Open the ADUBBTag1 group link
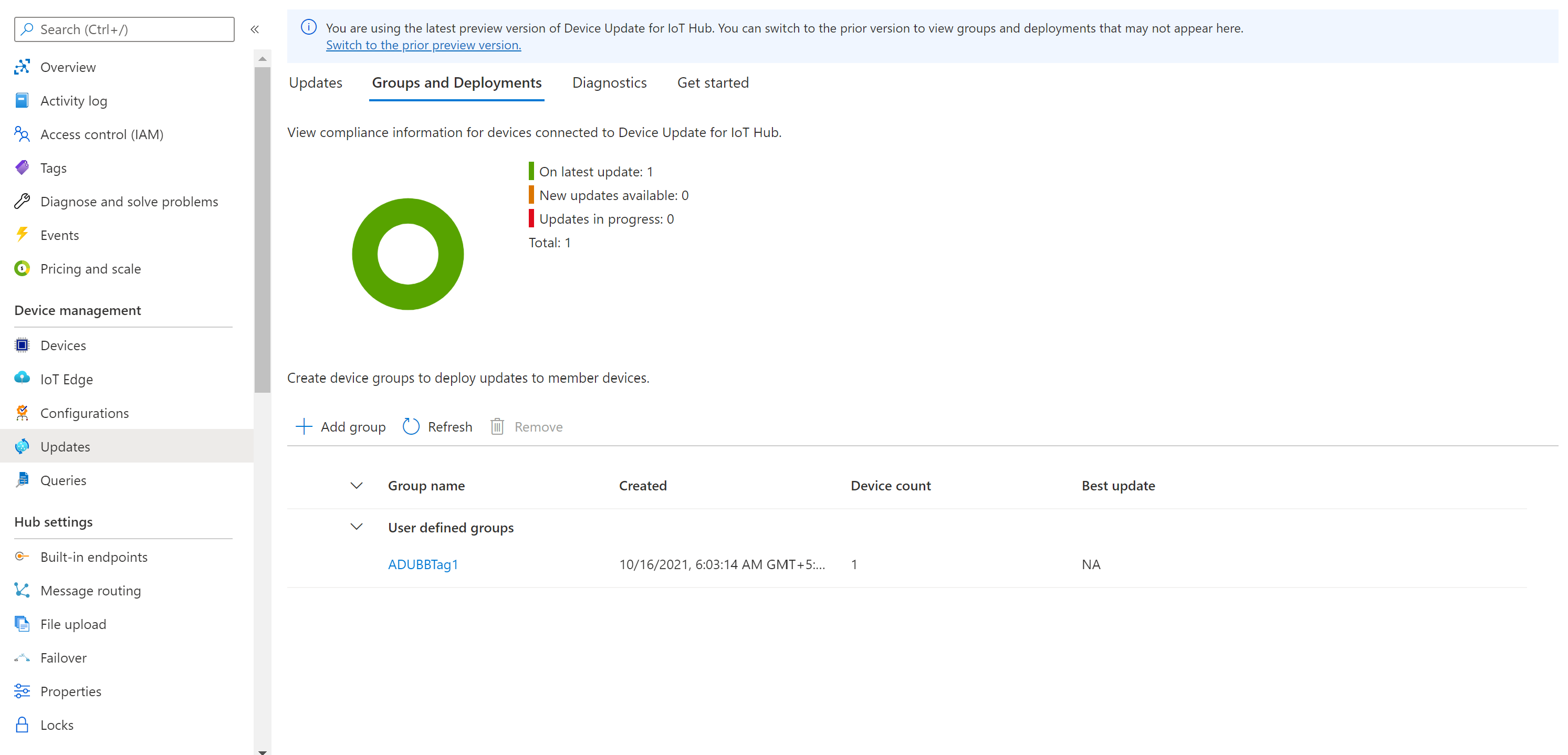This screenshot has height=755, width=1568. pos(423,564)
